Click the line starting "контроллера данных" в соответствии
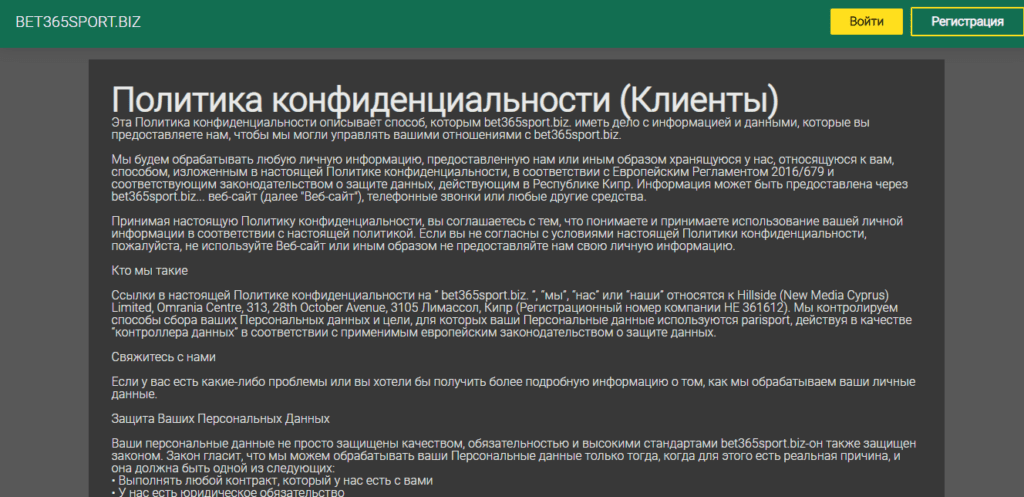 point(413,332)
